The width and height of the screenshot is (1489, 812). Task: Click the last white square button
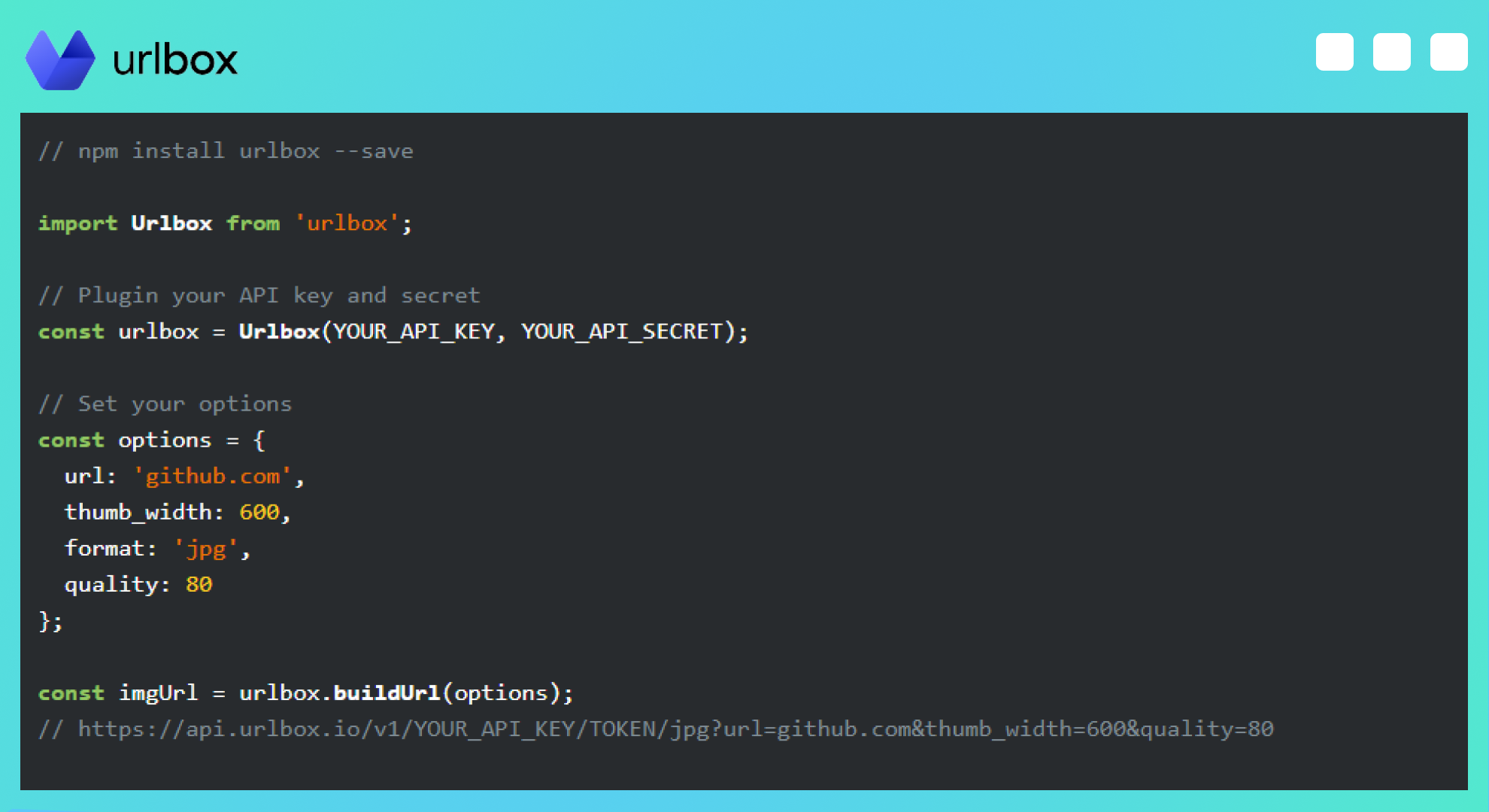[1448, 52]
